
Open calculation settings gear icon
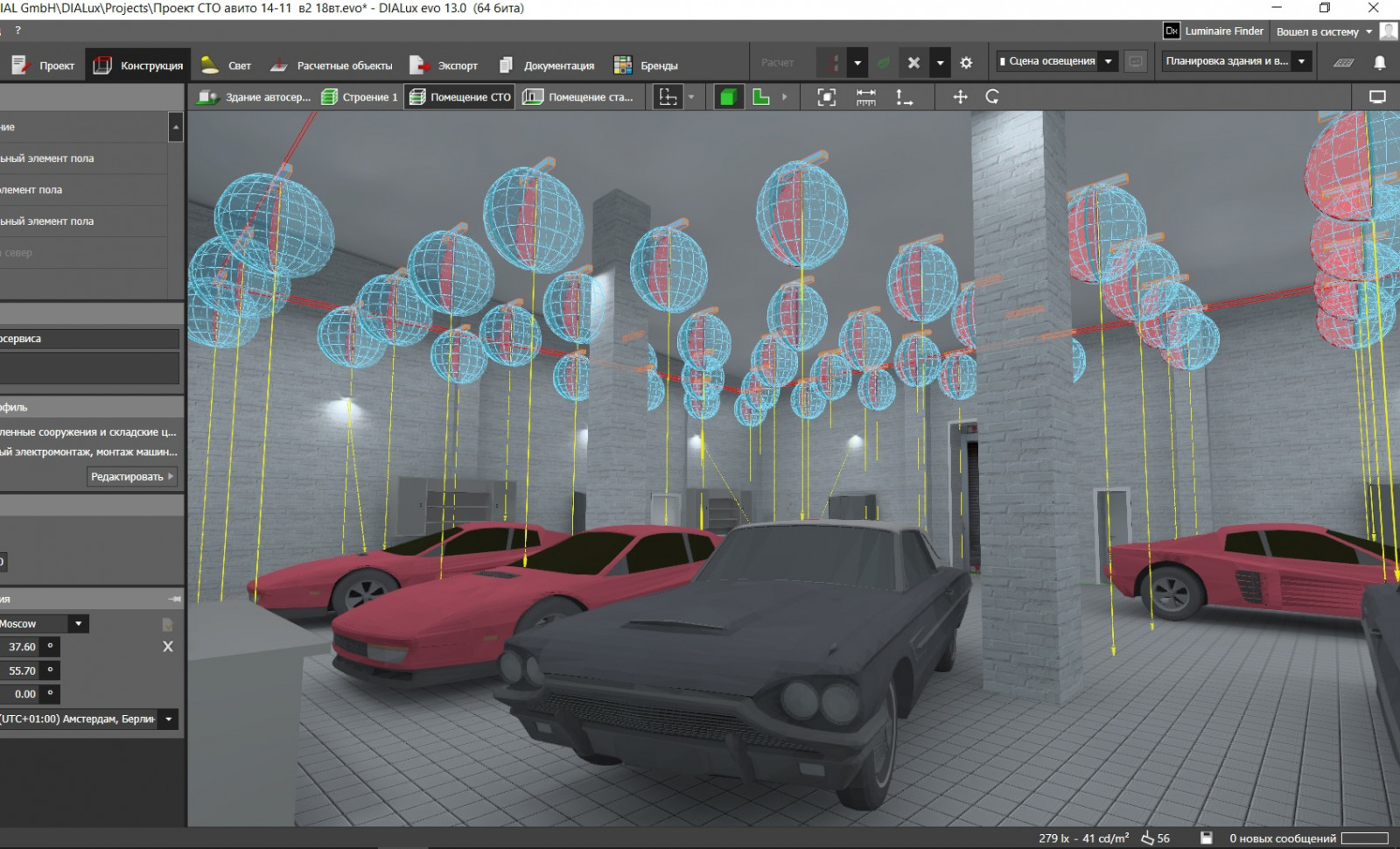click(966, 63)
